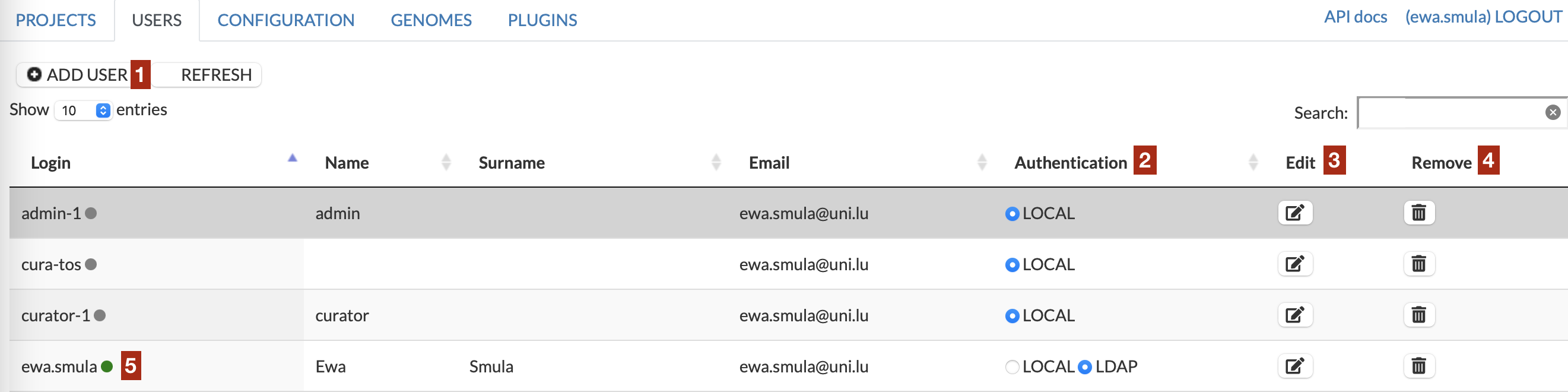The image size is (1568, 392).
Task: Remove the cura-tos user
Action: pos(1419,264)
